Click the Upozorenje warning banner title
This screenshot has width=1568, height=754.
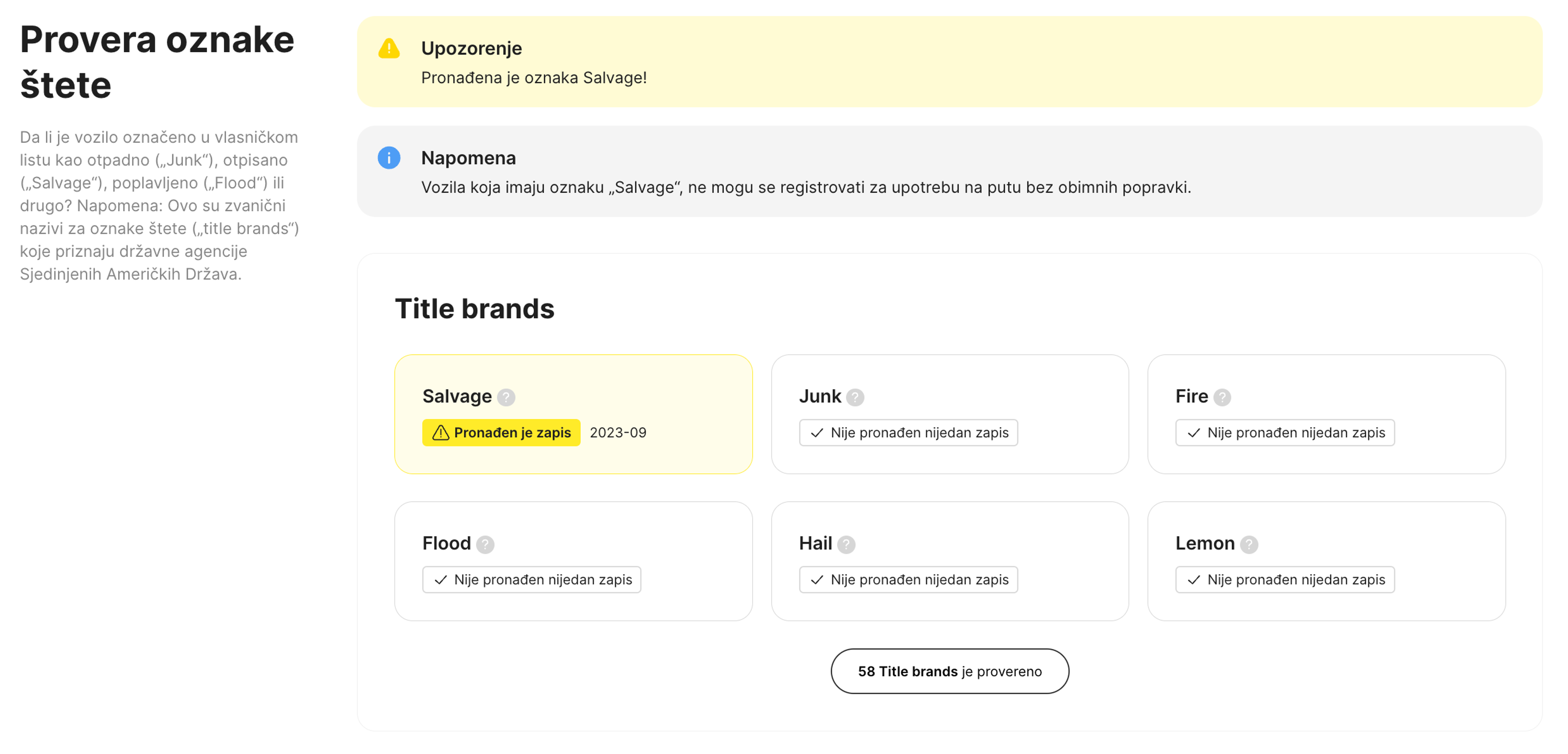click(x=471, y=48)
